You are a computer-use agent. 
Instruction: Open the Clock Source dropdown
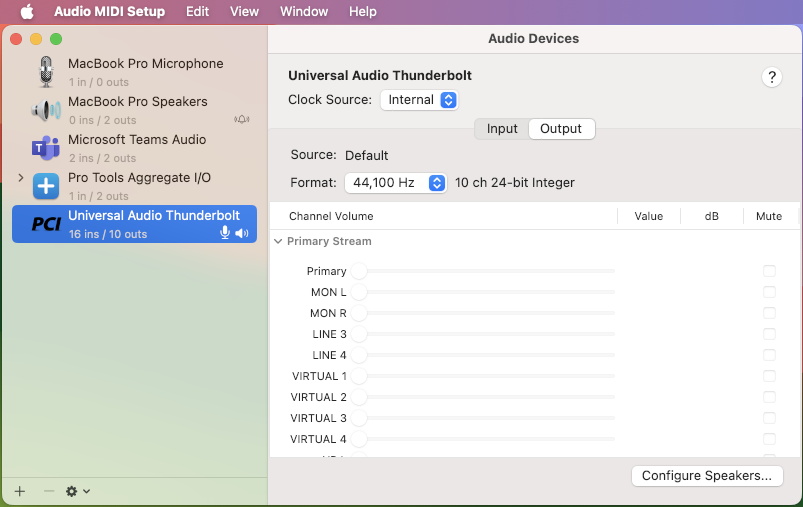(419, 100)
